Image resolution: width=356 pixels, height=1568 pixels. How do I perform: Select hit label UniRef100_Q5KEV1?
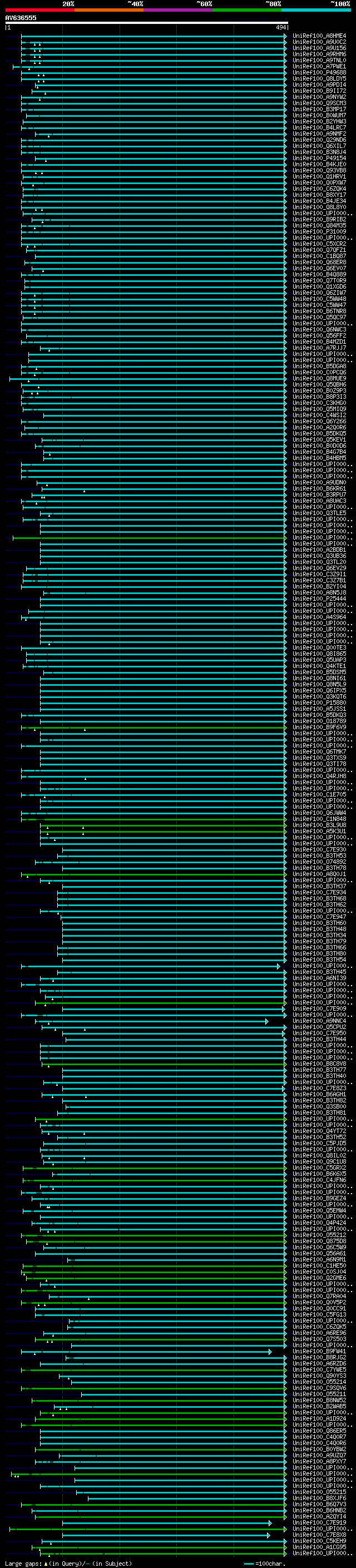[x=319, y=439]
